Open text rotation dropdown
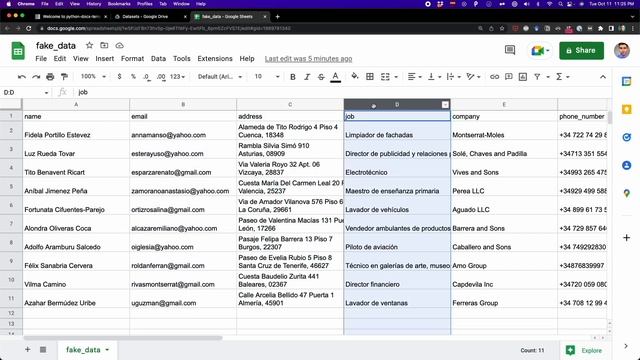This screenshot has width=640, height=360. click(473, 77)
